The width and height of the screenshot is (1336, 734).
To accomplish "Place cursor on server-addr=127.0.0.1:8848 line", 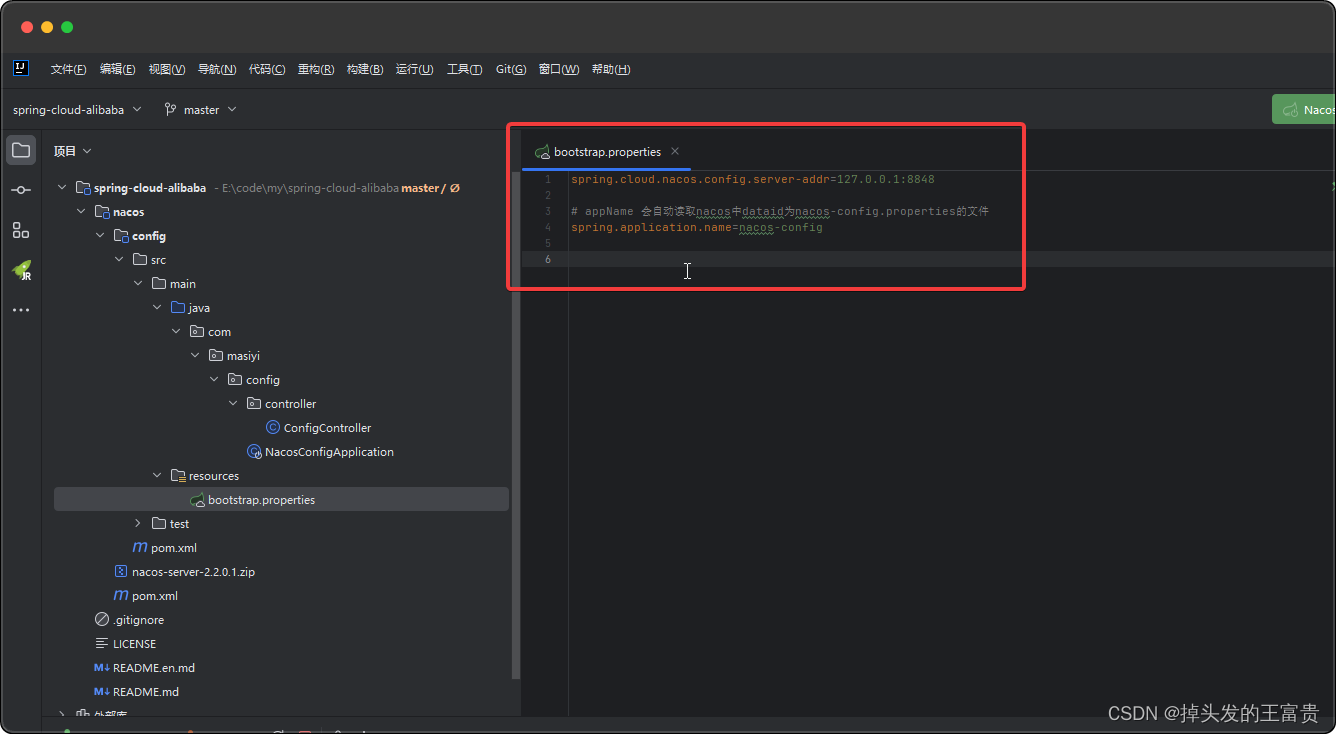I will pos(753,179).
